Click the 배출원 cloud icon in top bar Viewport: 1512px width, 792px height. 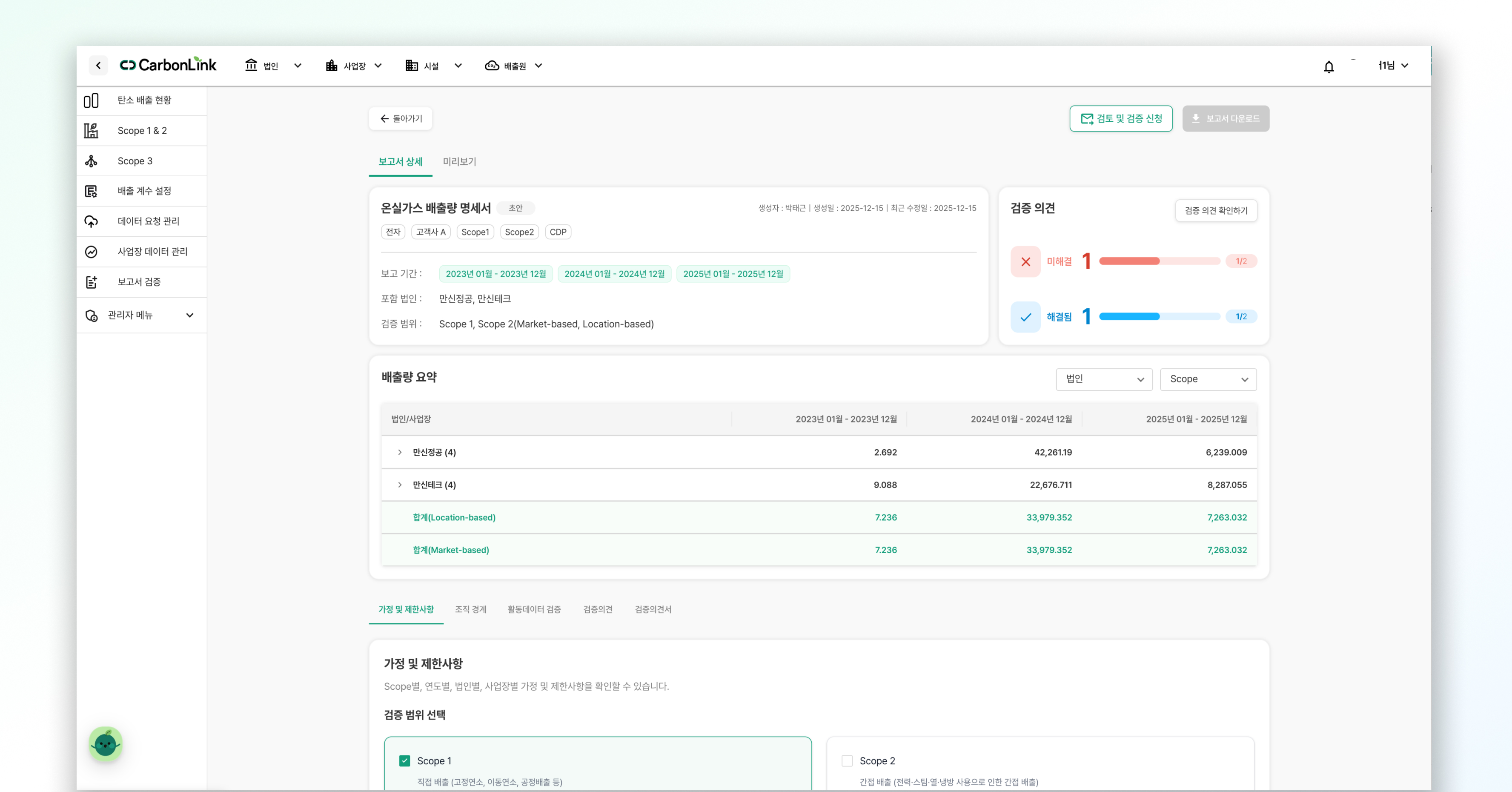coord(492,65)
